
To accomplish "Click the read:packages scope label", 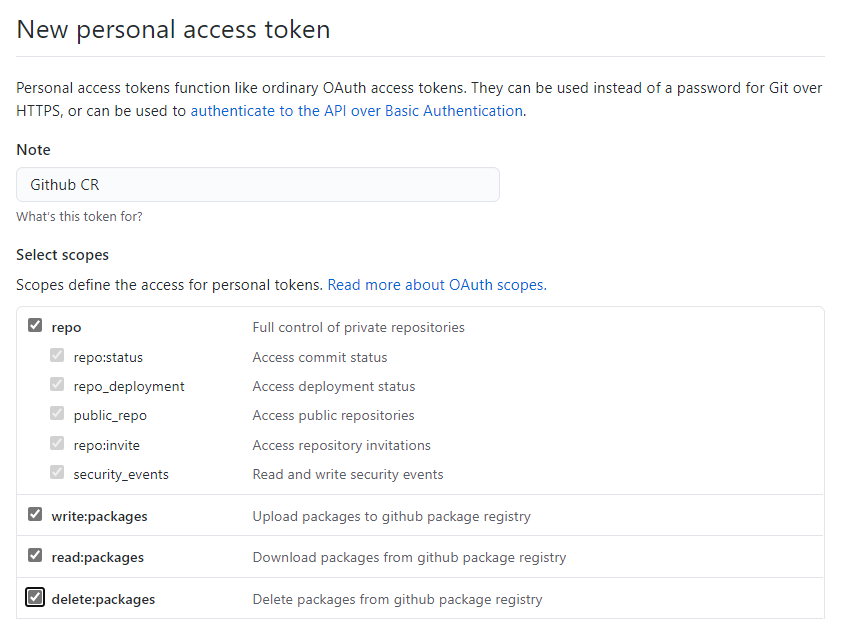I will coord(97,557).
